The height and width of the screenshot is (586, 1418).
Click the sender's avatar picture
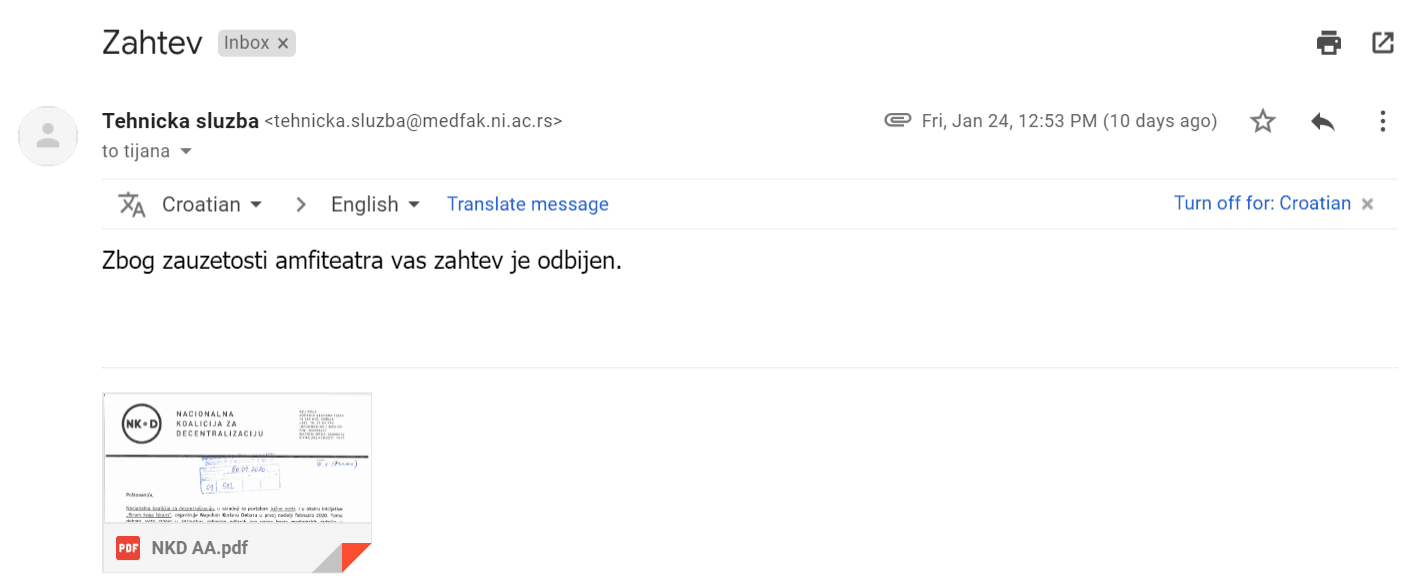tap(48, 136)
